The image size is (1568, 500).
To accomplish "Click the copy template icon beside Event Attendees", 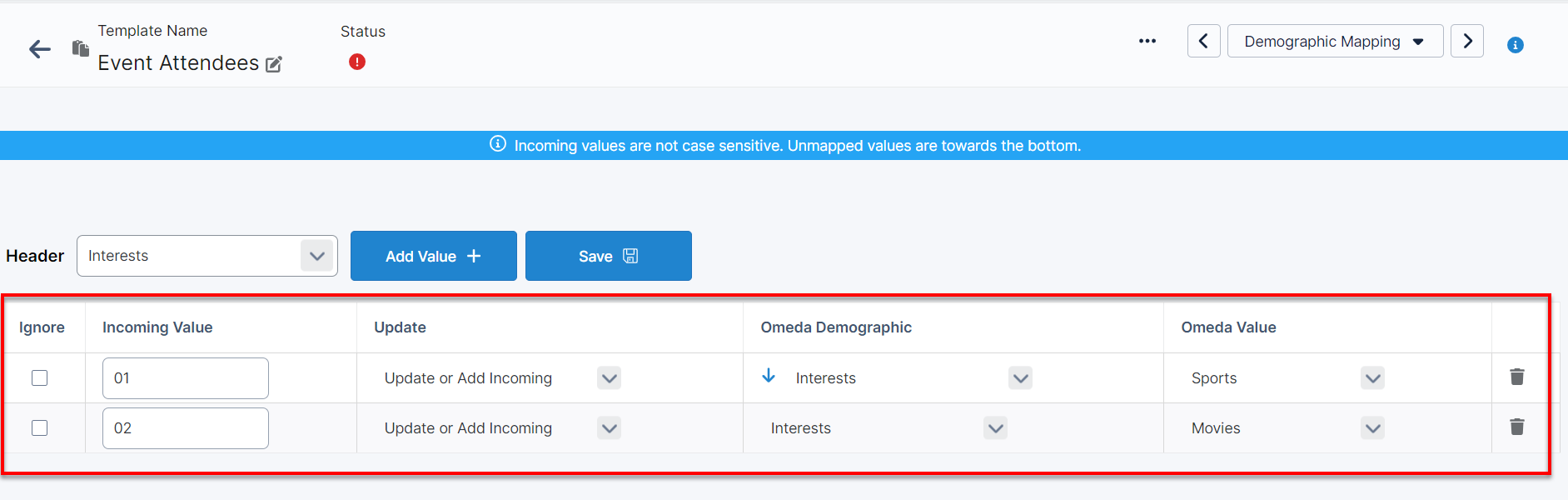I will (80, 48).
